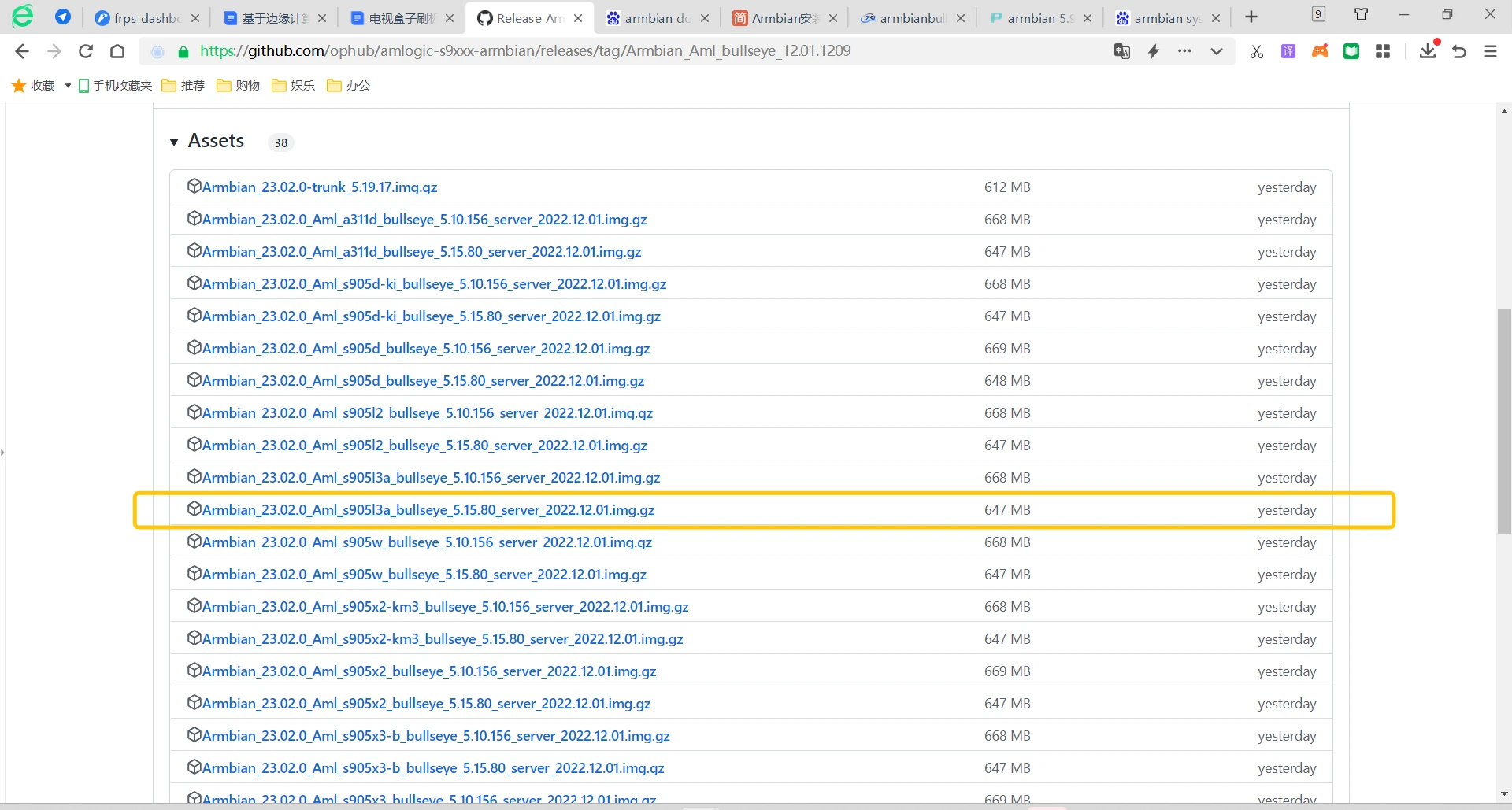Open the 手机收藏夹 bookmark
Image resolution: width=1512 pixels, height=810 pixels.
(115, 85)
